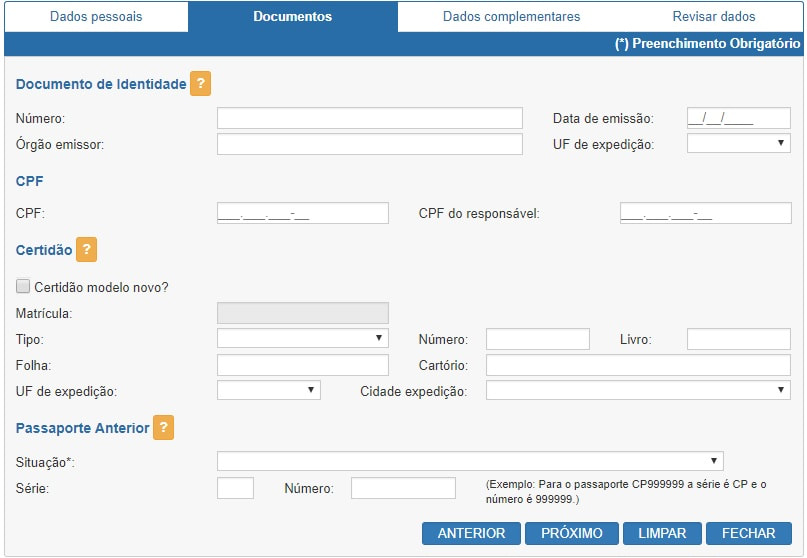Focus the identity document Número field
This screenshot has width=807, height=558.
pos(369,119)
